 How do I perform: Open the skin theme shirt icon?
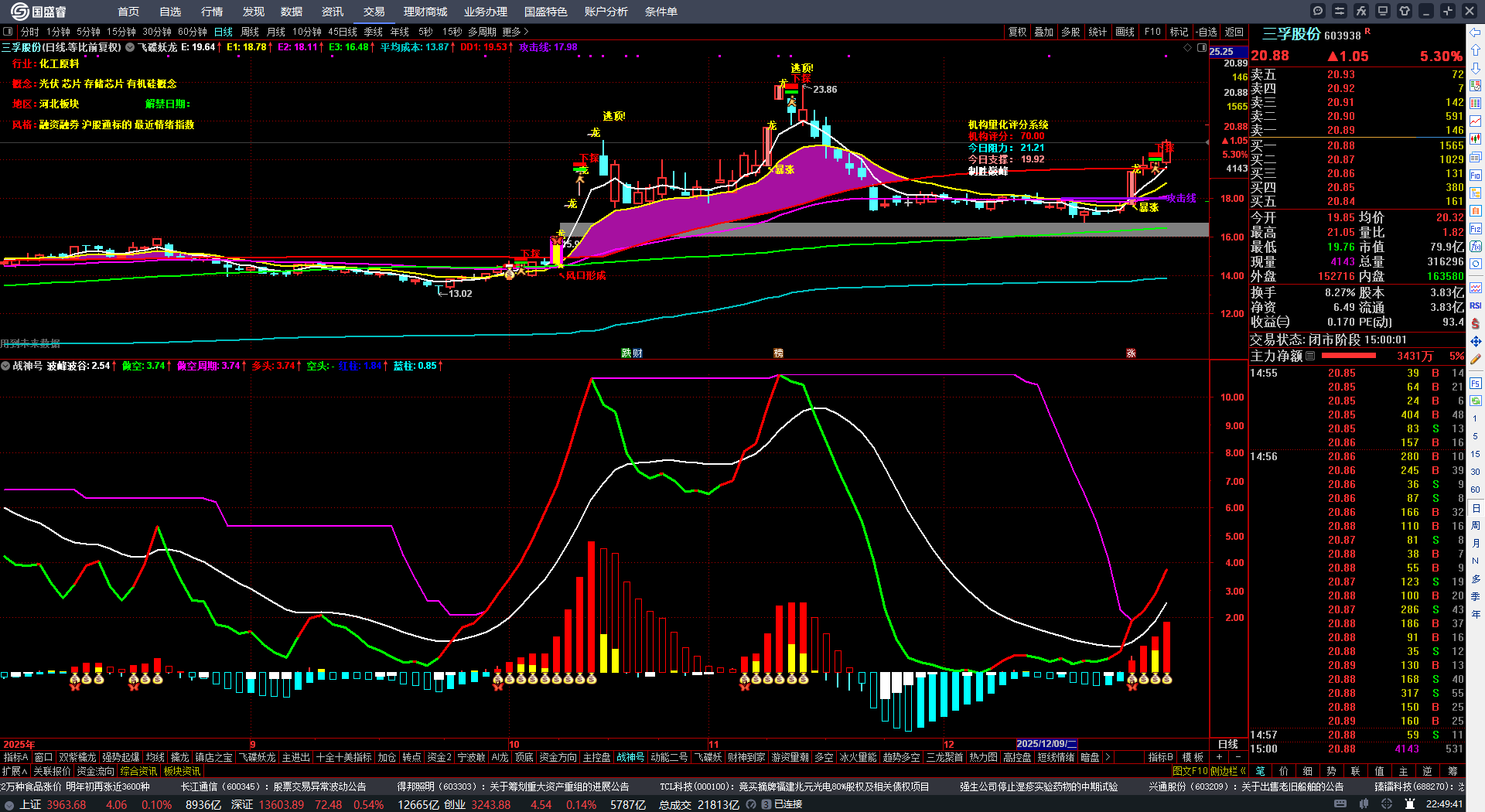pyautogui.click(x=1405, y=11)
